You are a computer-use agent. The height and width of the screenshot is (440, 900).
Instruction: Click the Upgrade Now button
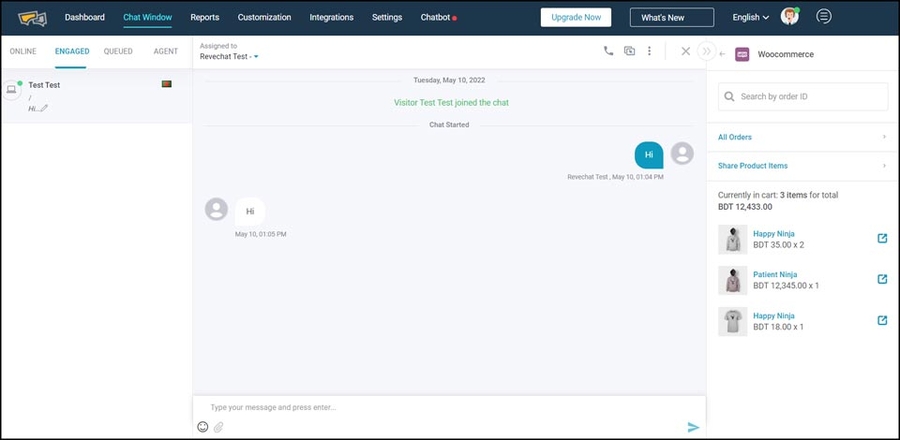(x=575, y=17)
